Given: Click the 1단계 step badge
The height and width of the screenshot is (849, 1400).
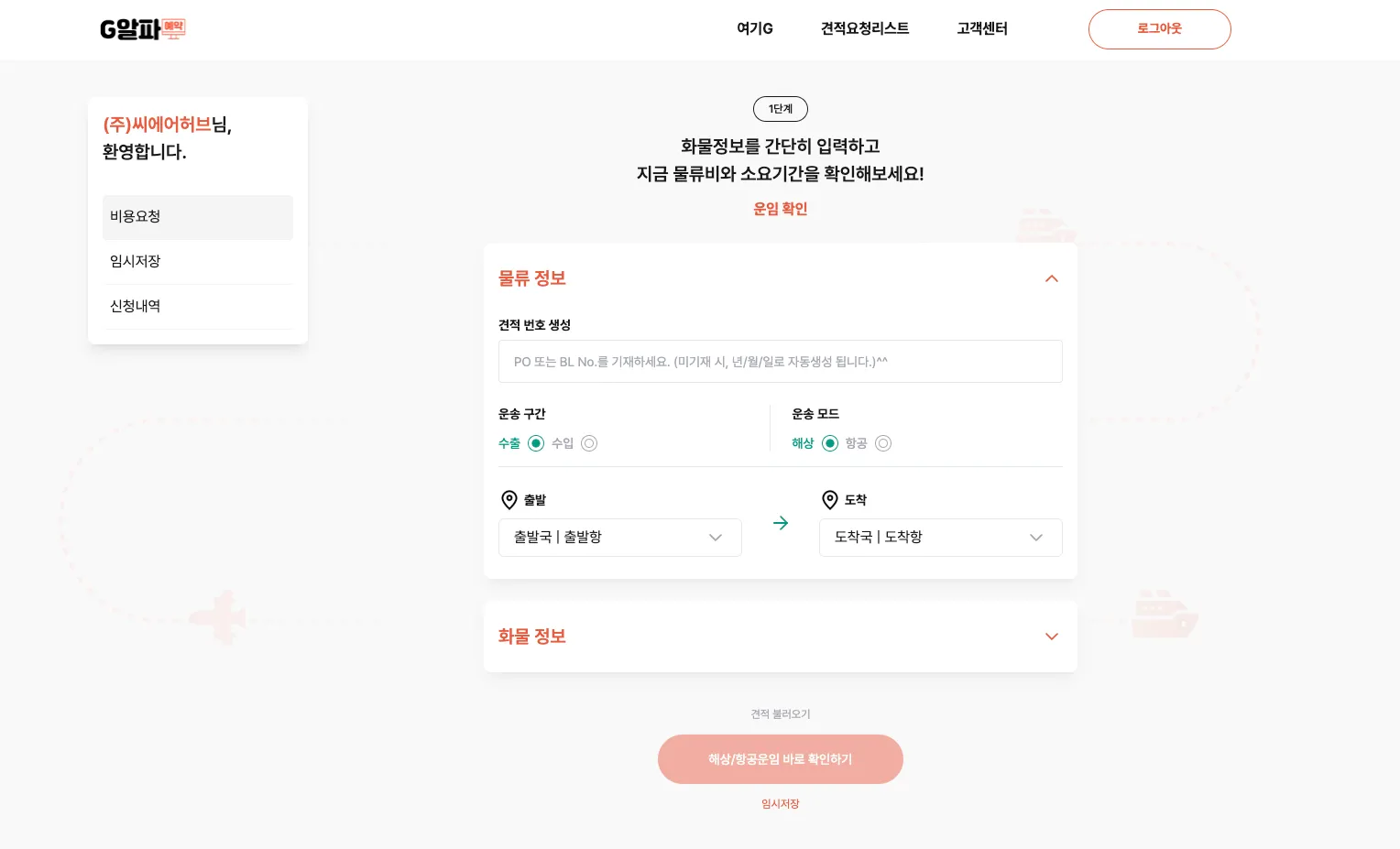Looking at the screenshot, I should [x=781, y=109].
